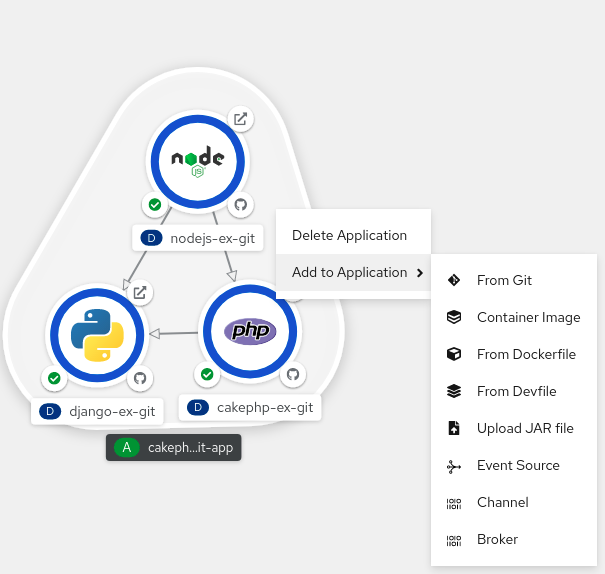Click the cakeph...it-app application label
Image resolution: width=605 pixels, height=574 pixels.
click(174, 447)
